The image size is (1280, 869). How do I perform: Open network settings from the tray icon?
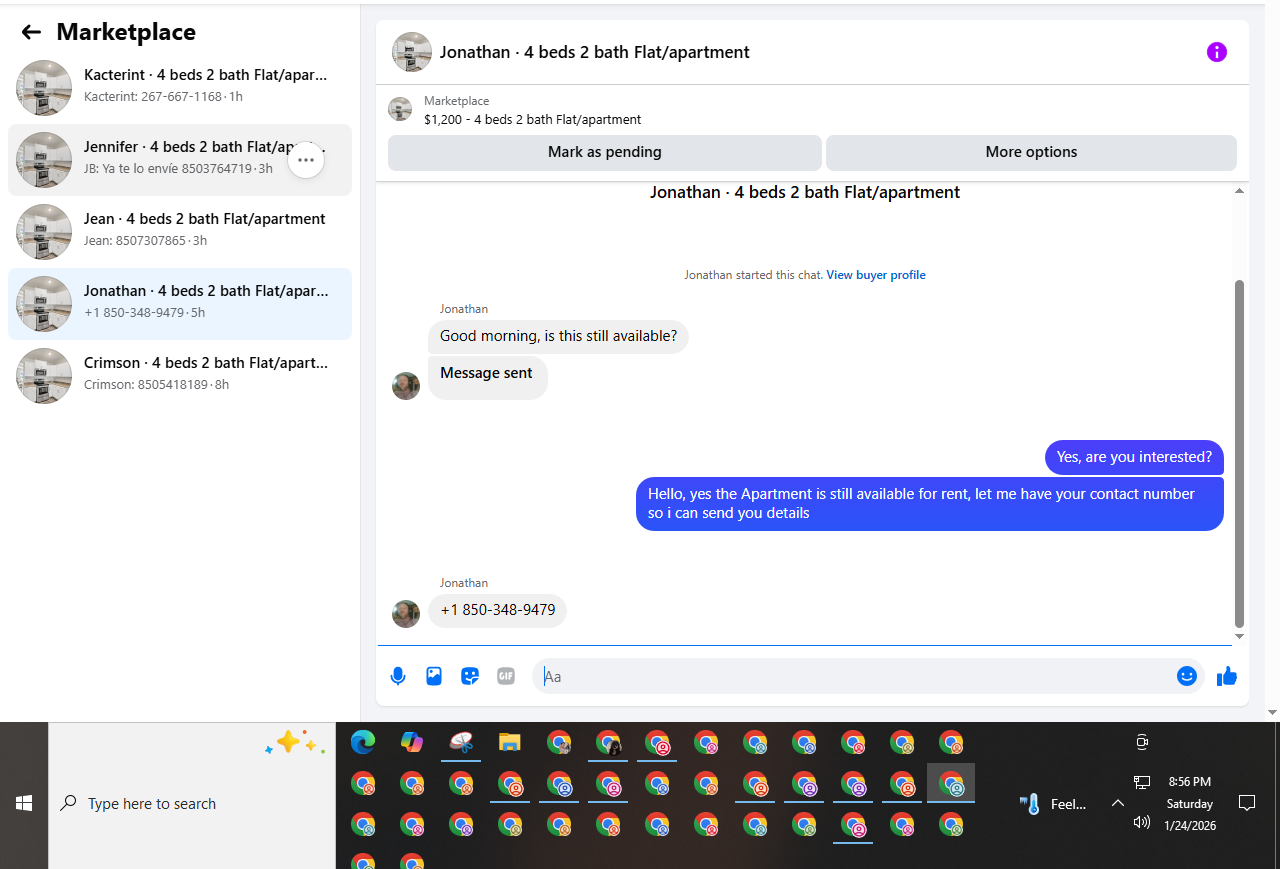(1141, 782)
